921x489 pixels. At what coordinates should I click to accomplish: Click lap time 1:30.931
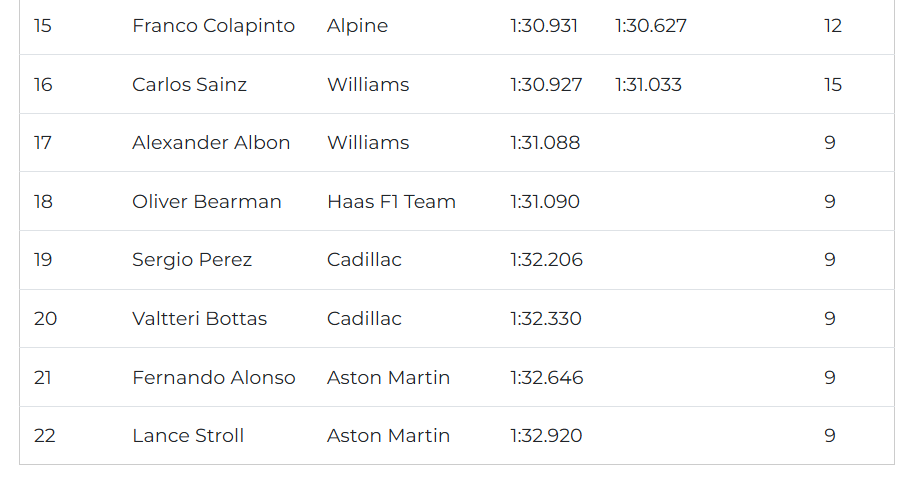(544, 26)
